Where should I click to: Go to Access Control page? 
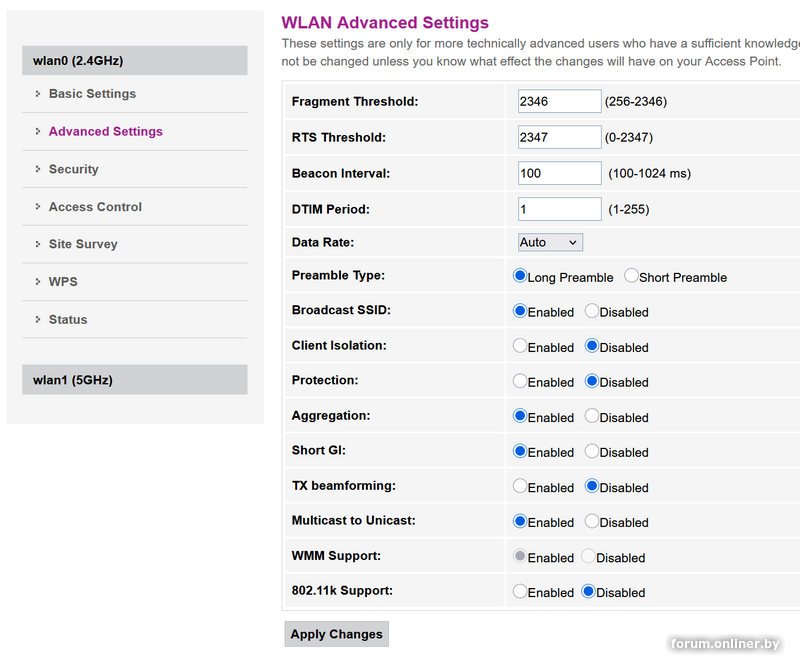click(95, 207)
